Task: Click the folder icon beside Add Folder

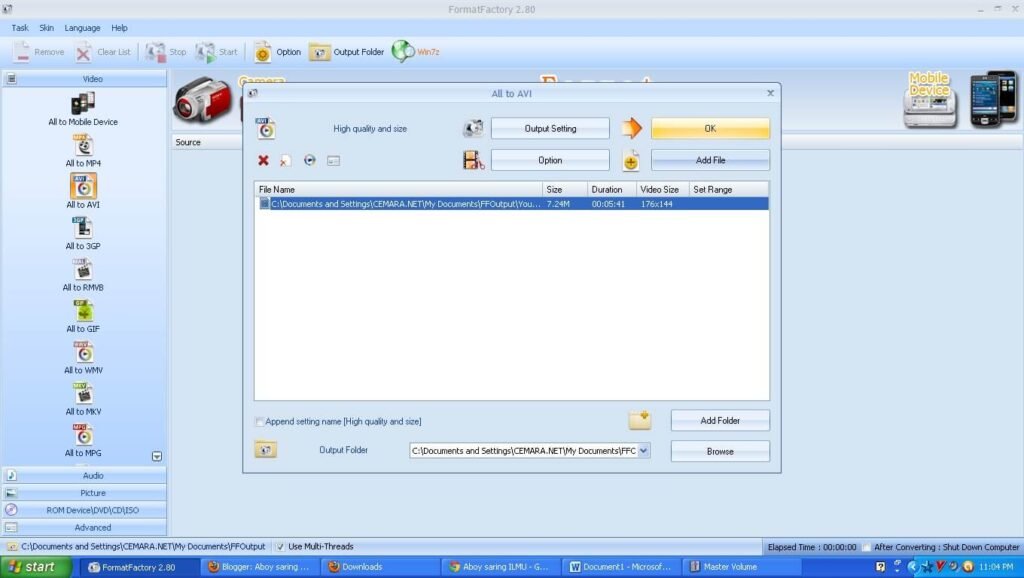Action: pos(639,420)
